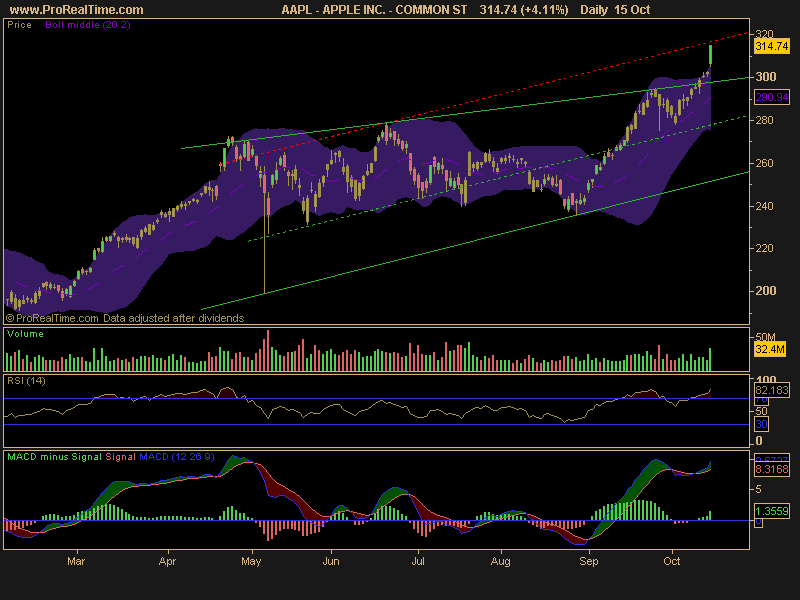Click the 300 price axis label

pos(765,77)
